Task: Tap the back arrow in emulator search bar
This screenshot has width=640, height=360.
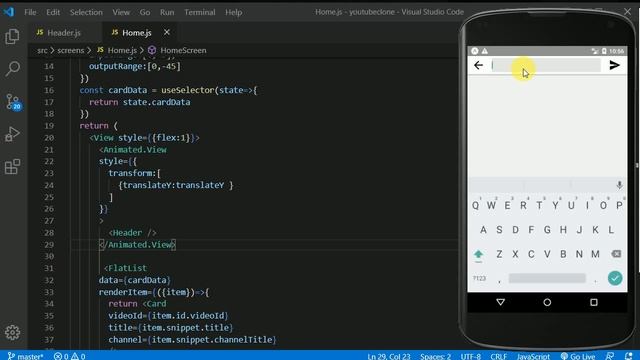Action: pyautogui.click(x=478, y=65)
